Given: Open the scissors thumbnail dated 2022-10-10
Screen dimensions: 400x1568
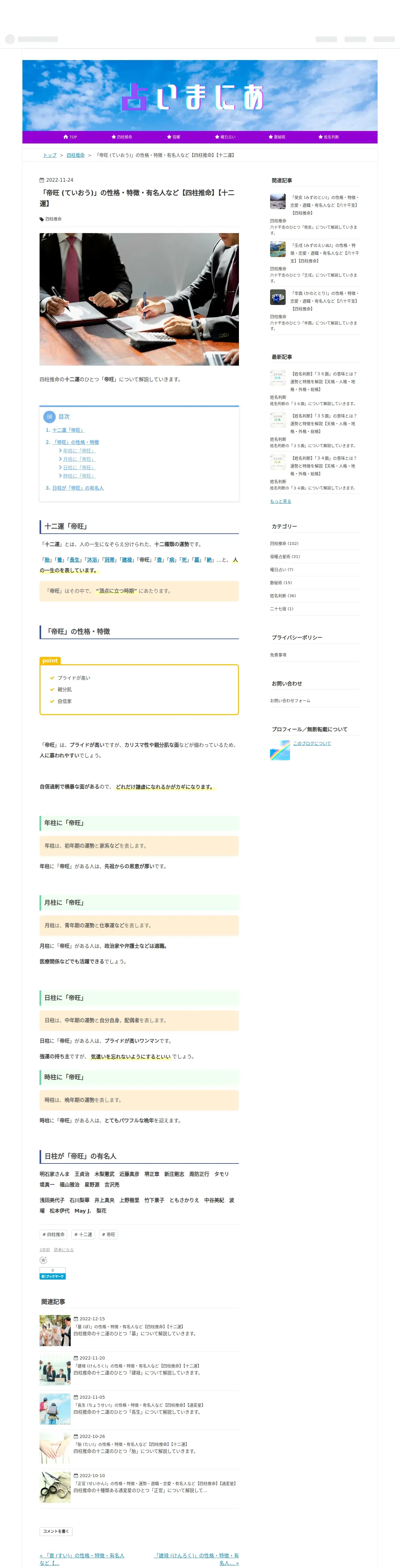Looking at the screenshot, I should [55, 1488].
